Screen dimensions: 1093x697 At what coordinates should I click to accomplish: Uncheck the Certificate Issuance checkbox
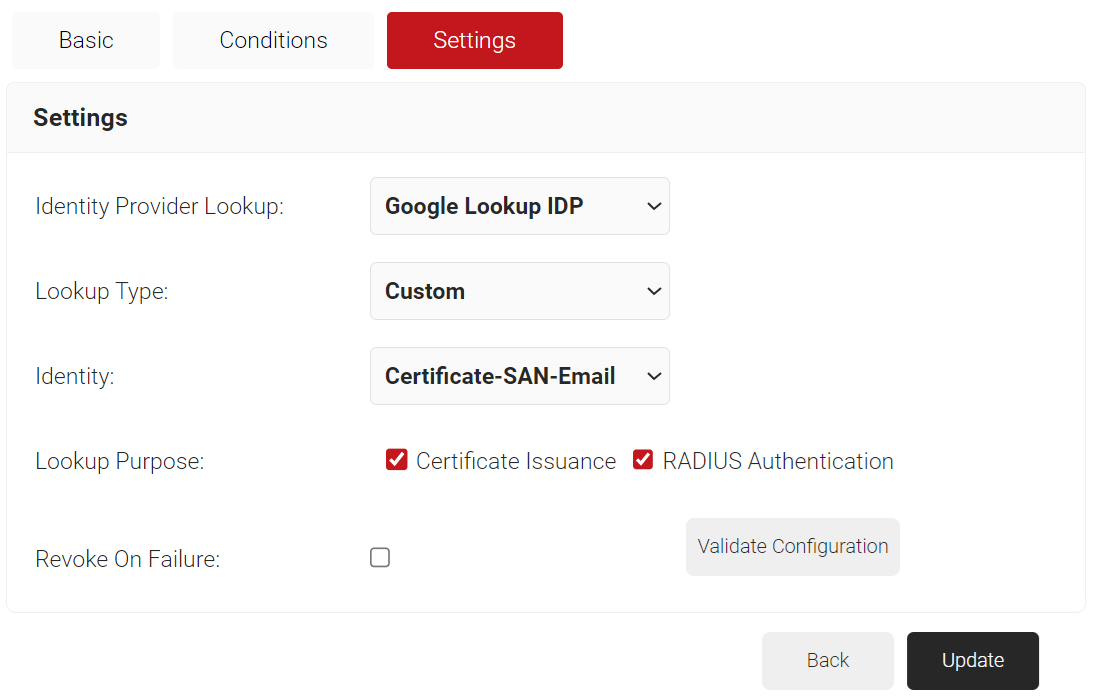point(397,460)
